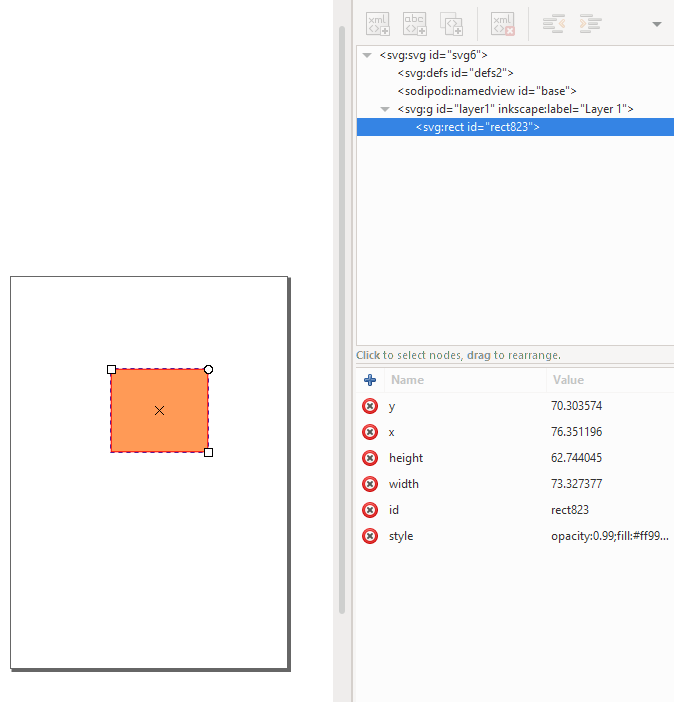The width and height of the screenshot is (674, 702).
Task: Click the new text node icon
Action: point(415,24)
